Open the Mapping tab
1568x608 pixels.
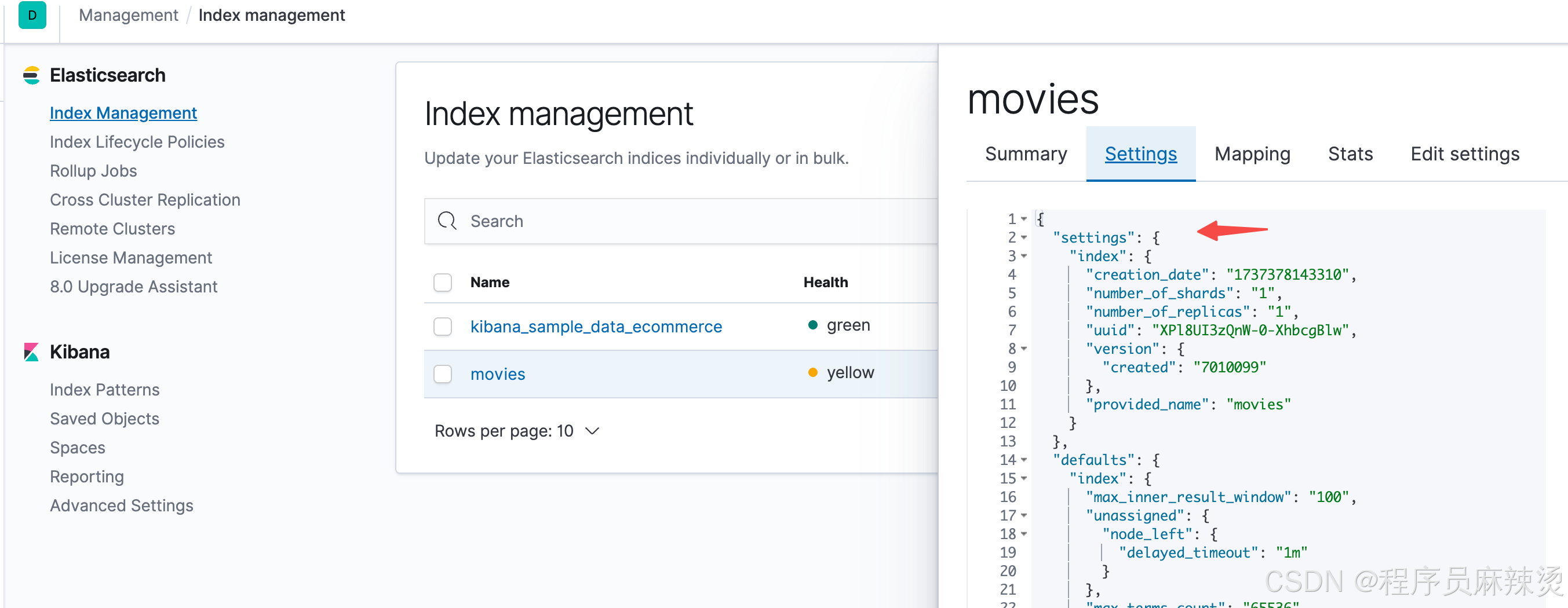[x=1252, y=154]
